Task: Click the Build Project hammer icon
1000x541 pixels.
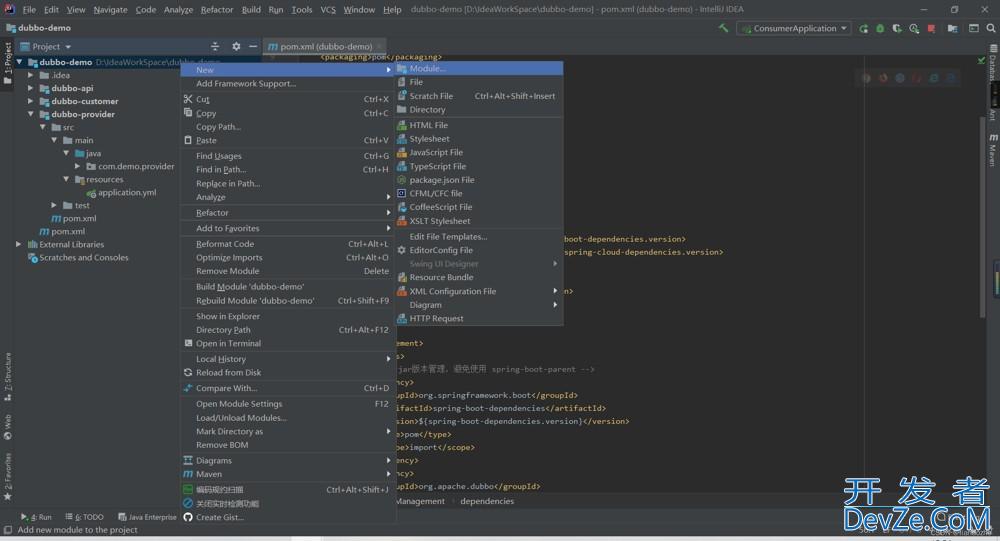Action: [x=723, y=28]
